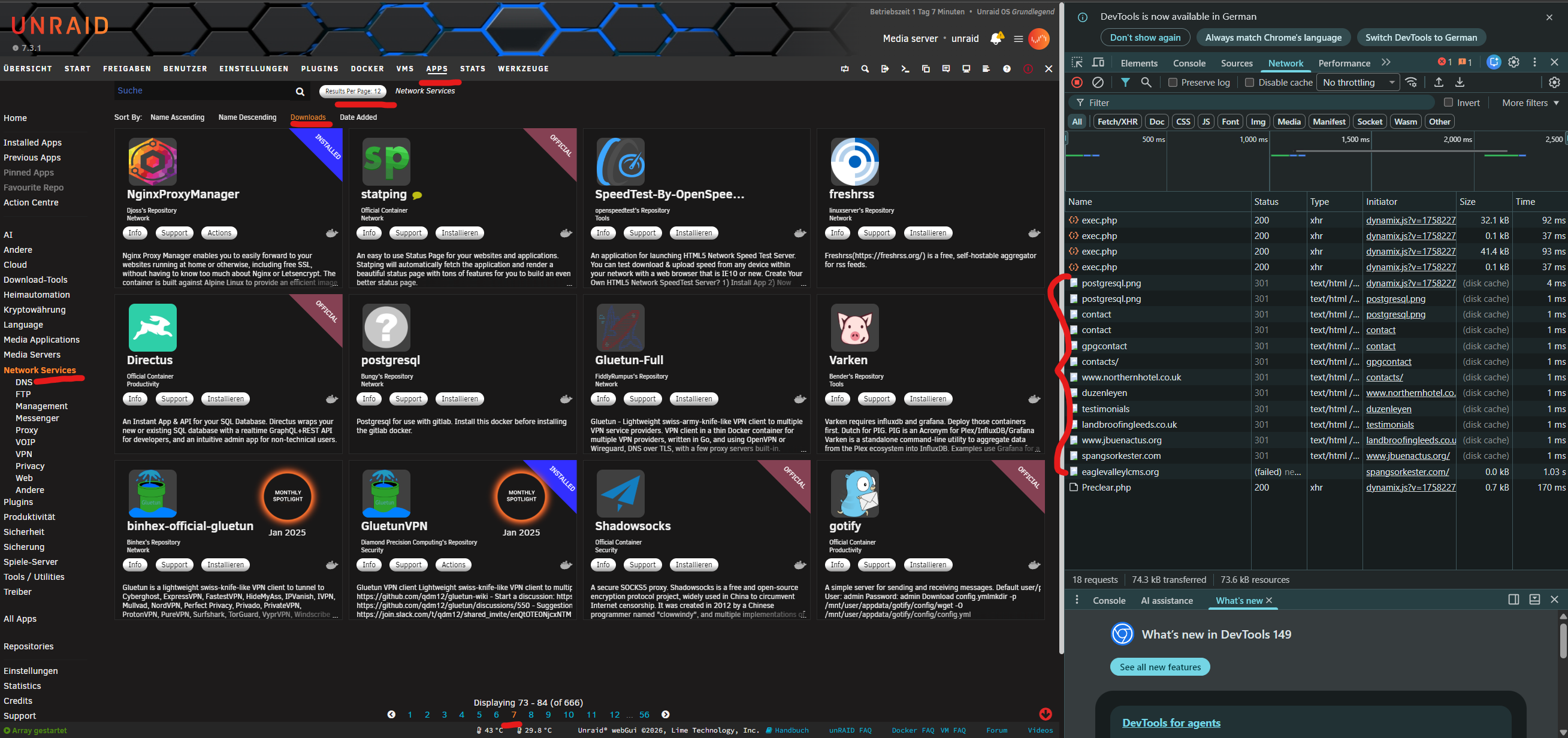This screenshot has width=1568, height=738.
Task: Clear the network log in DevTools
Action: (x=1098, y=82)
